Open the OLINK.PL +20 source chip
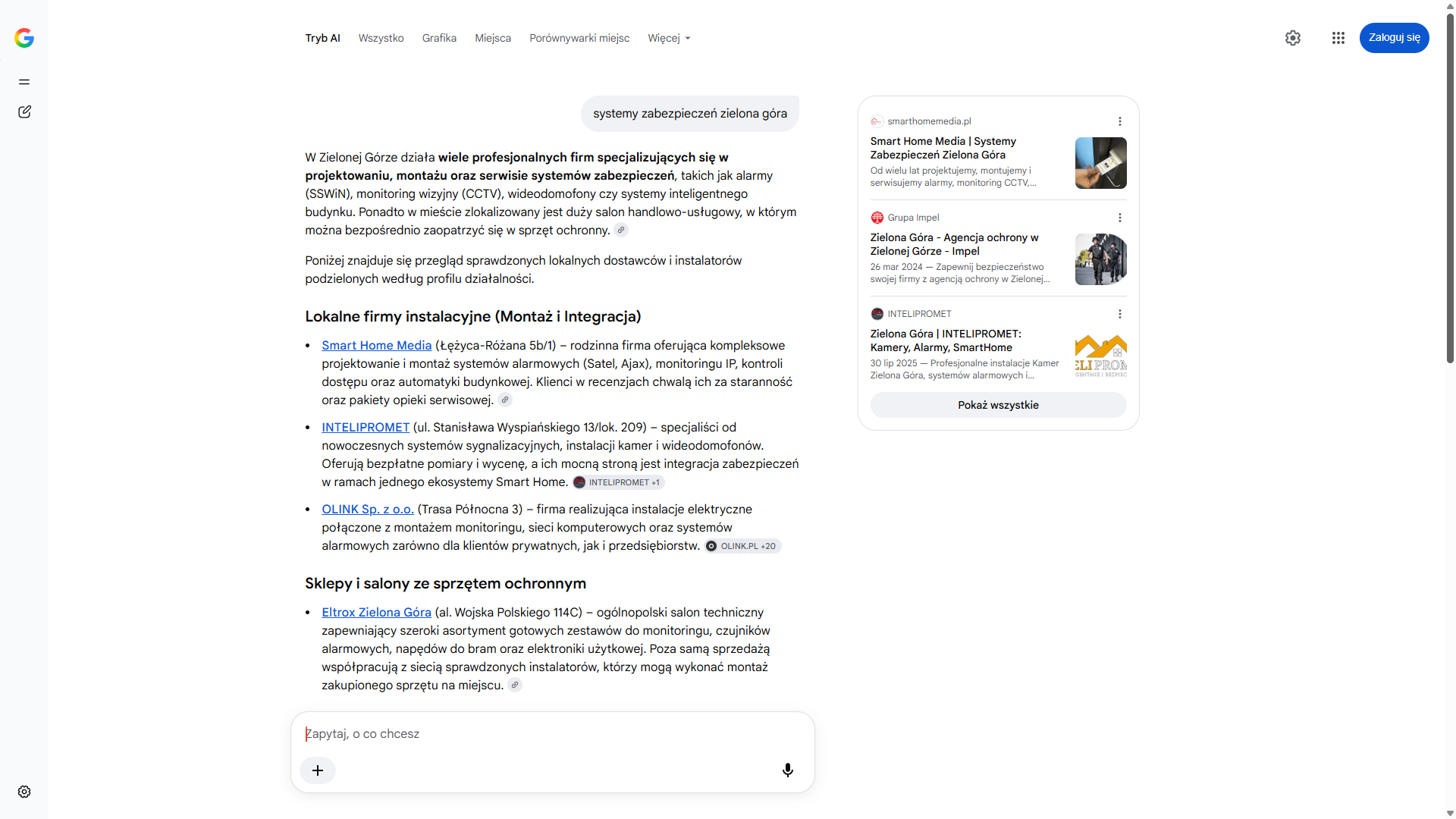 [x=742, y=546]
